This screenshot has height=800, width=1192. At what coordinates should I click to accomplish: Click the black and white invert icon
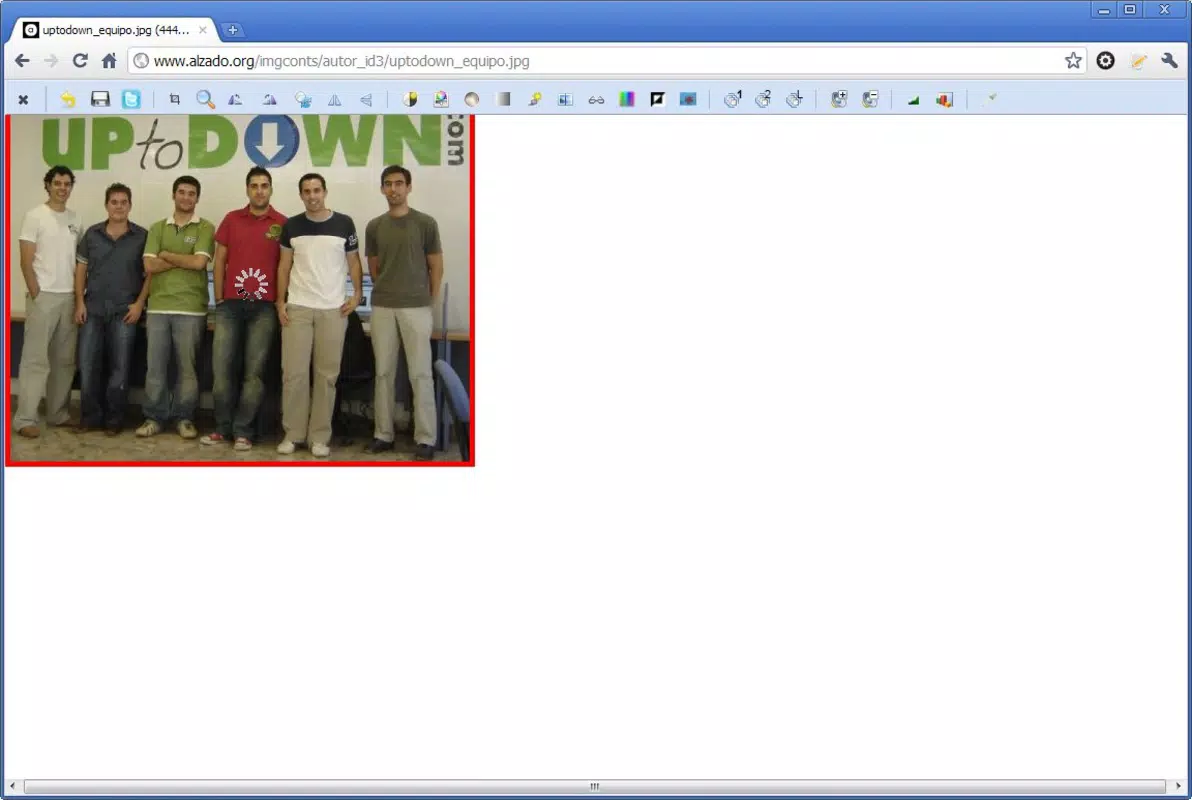click(658, 99)
